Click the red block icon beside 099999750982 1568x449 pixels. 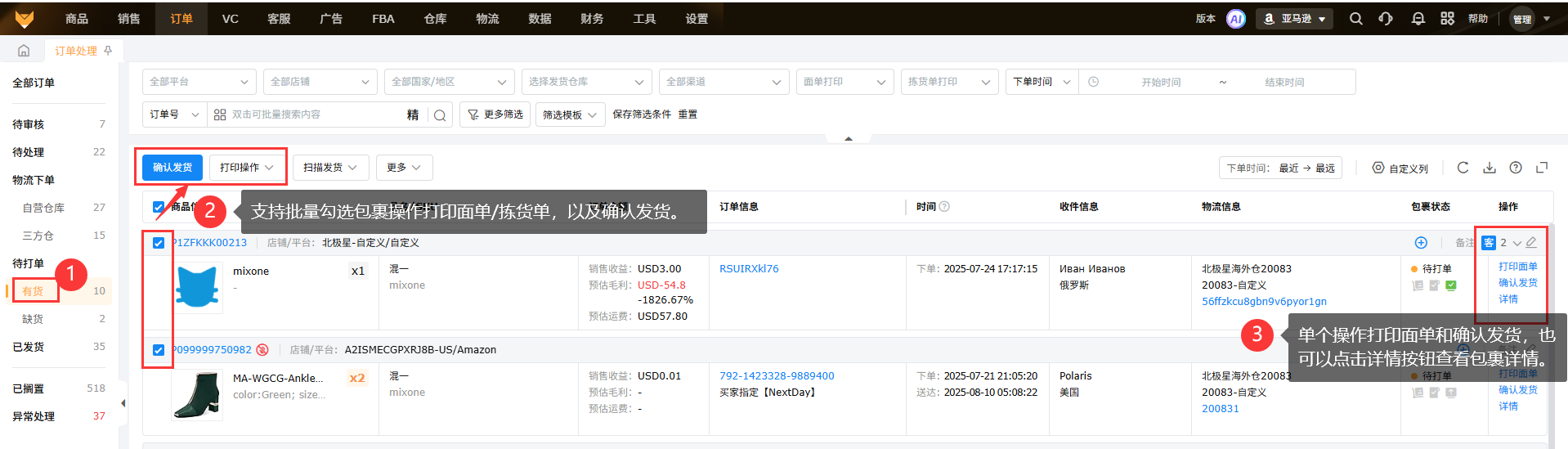pos(262,350)
